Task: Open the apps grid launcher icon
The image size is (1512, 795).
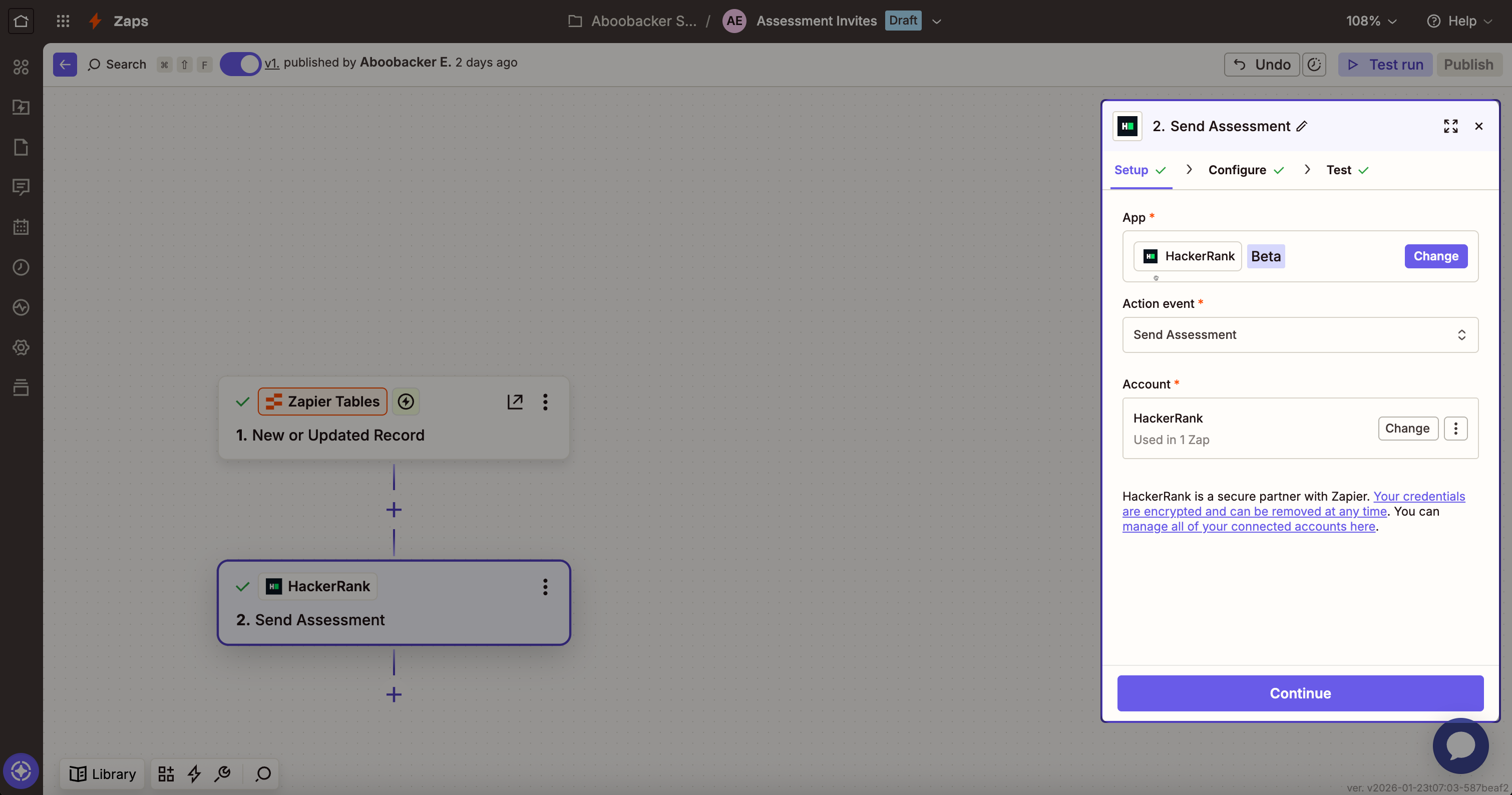Action: [x=63, y=21]
